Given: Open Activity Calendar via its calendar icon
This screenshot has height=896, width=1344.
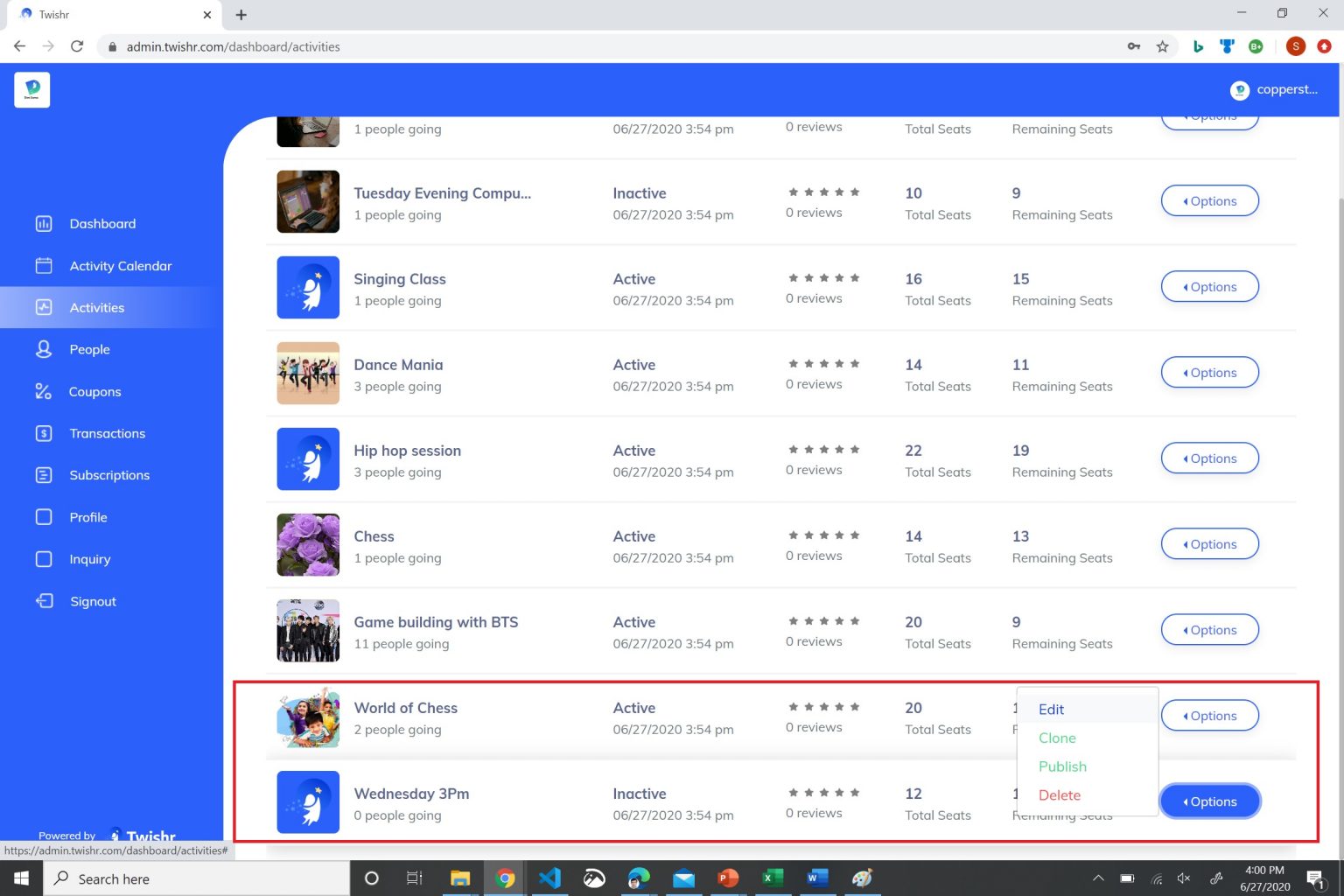Looking at the screenshot, I should [x=44, y=266].
